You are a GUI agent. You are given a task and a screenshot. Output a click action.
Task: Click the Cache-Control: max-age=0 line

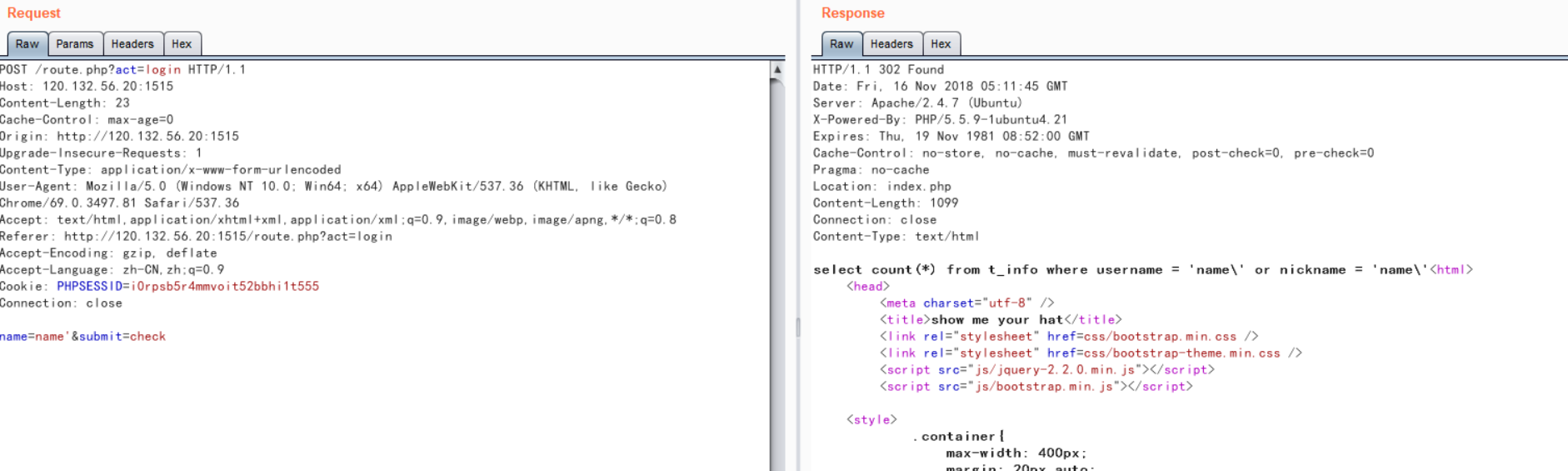point(87,120)
